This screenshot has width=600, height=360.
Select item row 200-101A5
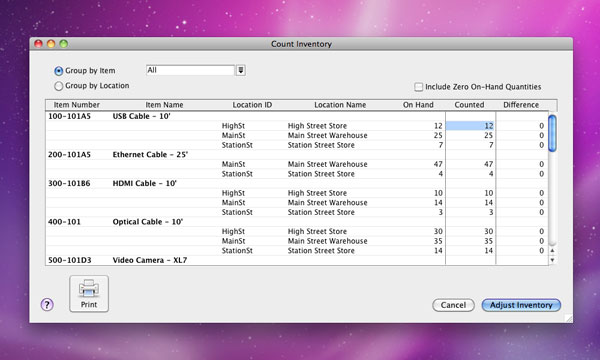click(297, 155)
